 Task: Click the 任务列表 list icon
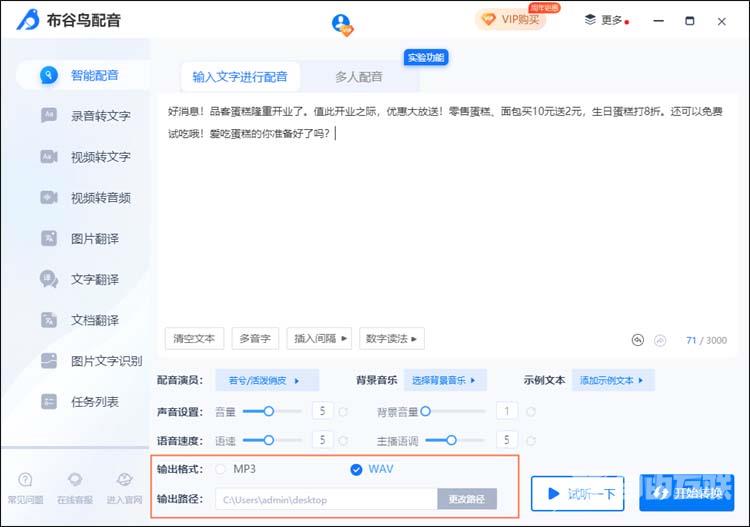(x=49, y=402)
